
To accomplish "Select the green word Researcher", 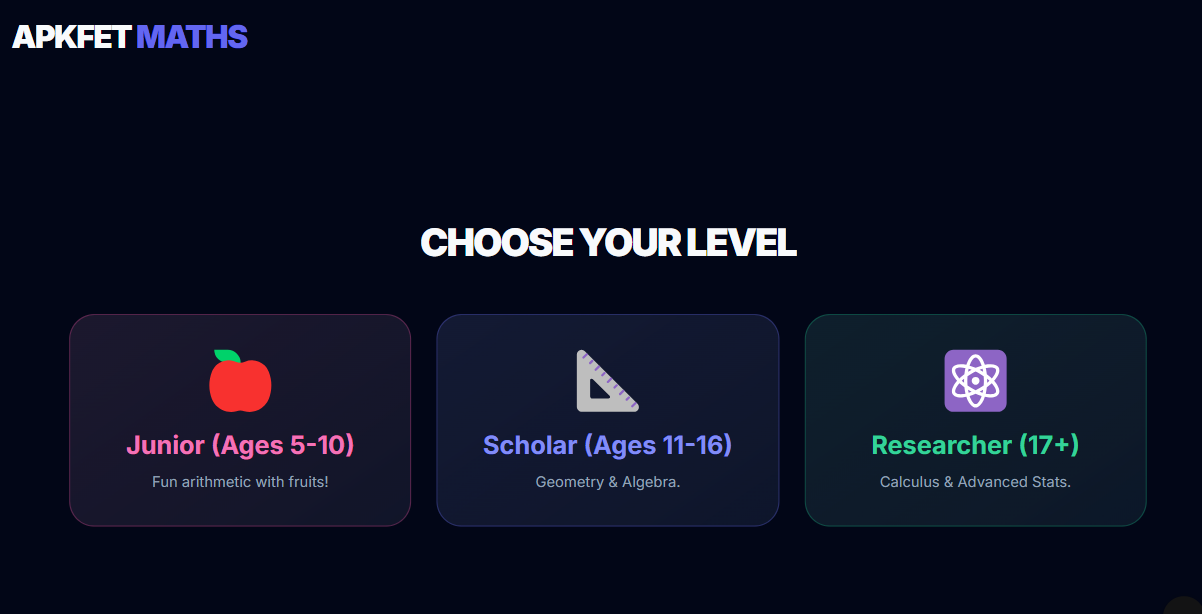I will pos(941,445).
